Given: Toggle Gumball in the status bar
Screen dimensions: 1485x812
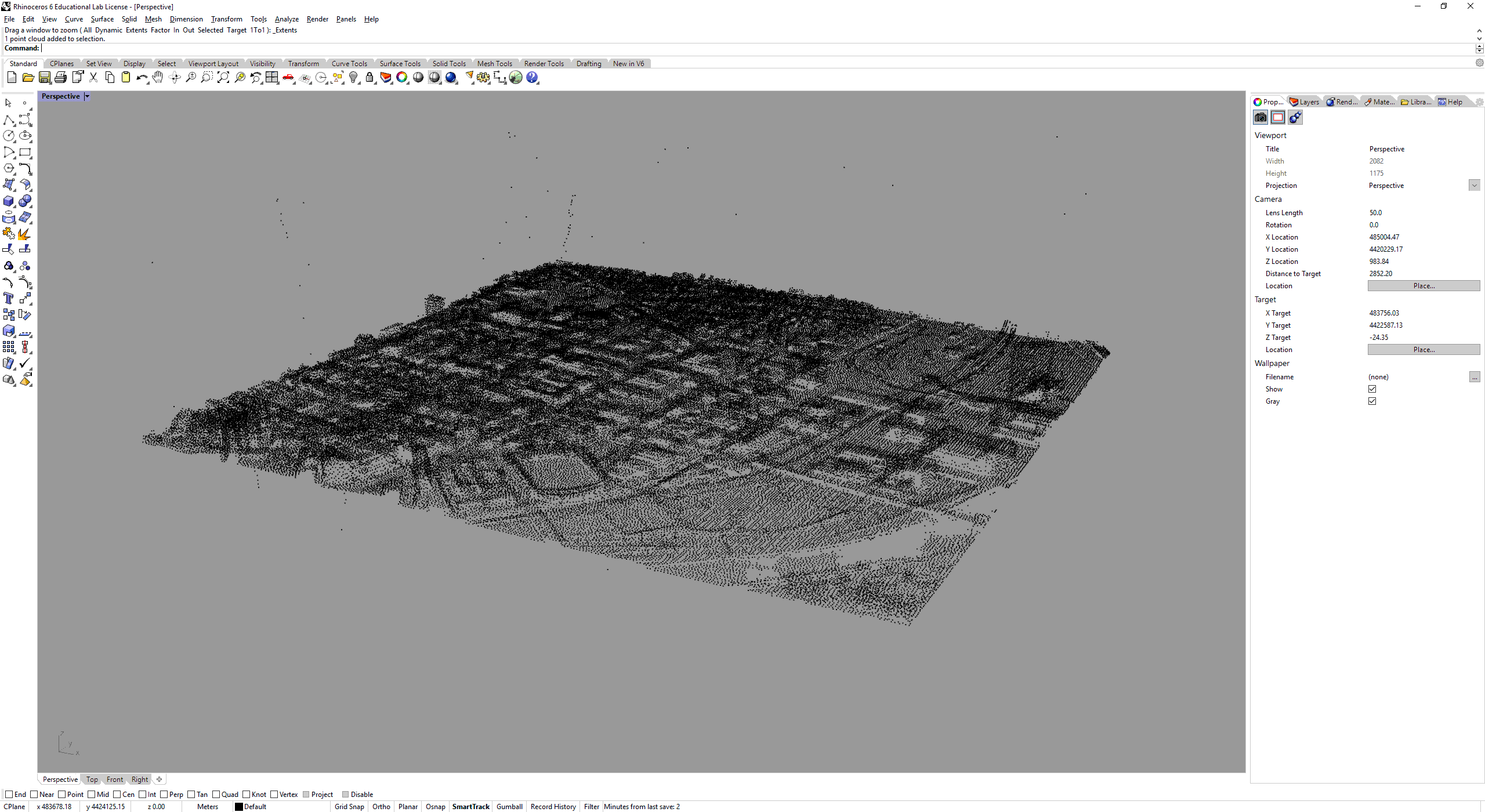Looking at the screenshot, I should [x=509, y=807].
